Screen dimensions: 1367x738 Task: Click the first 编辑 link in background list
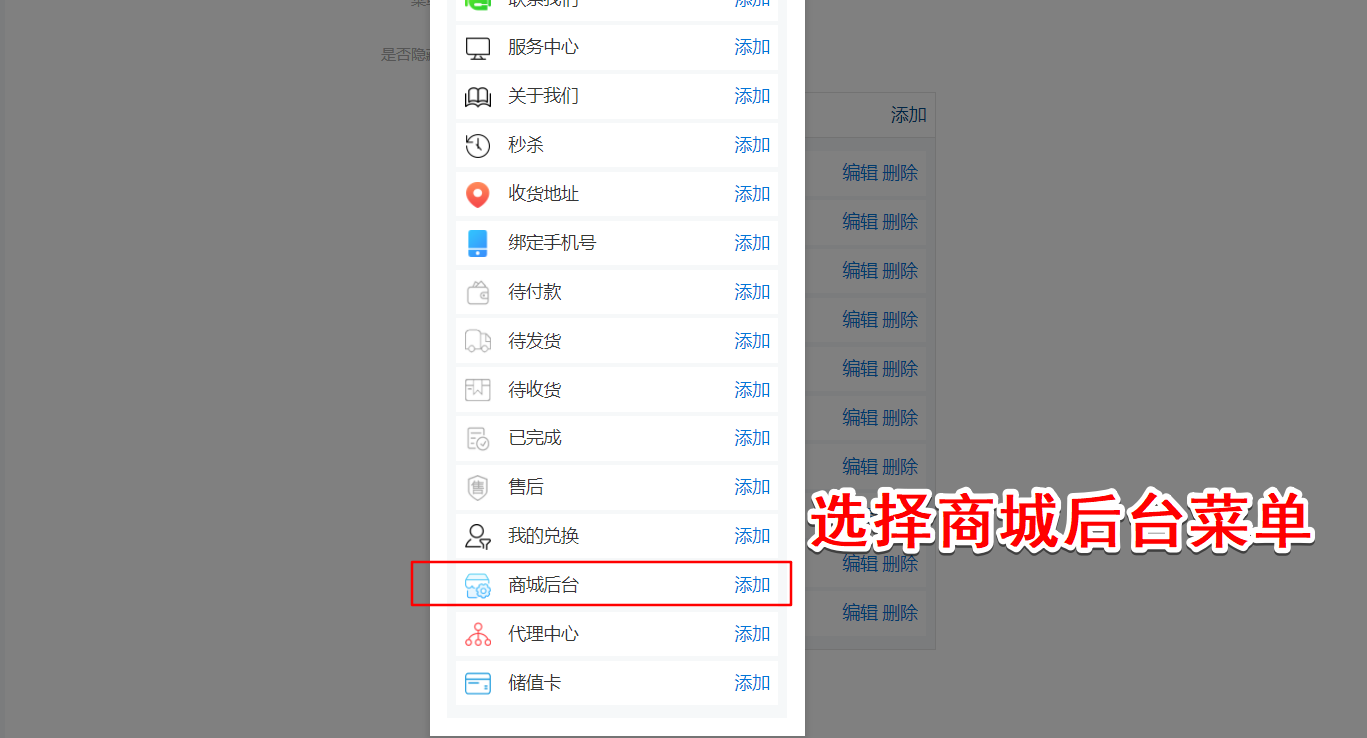(x=860, y=173)
